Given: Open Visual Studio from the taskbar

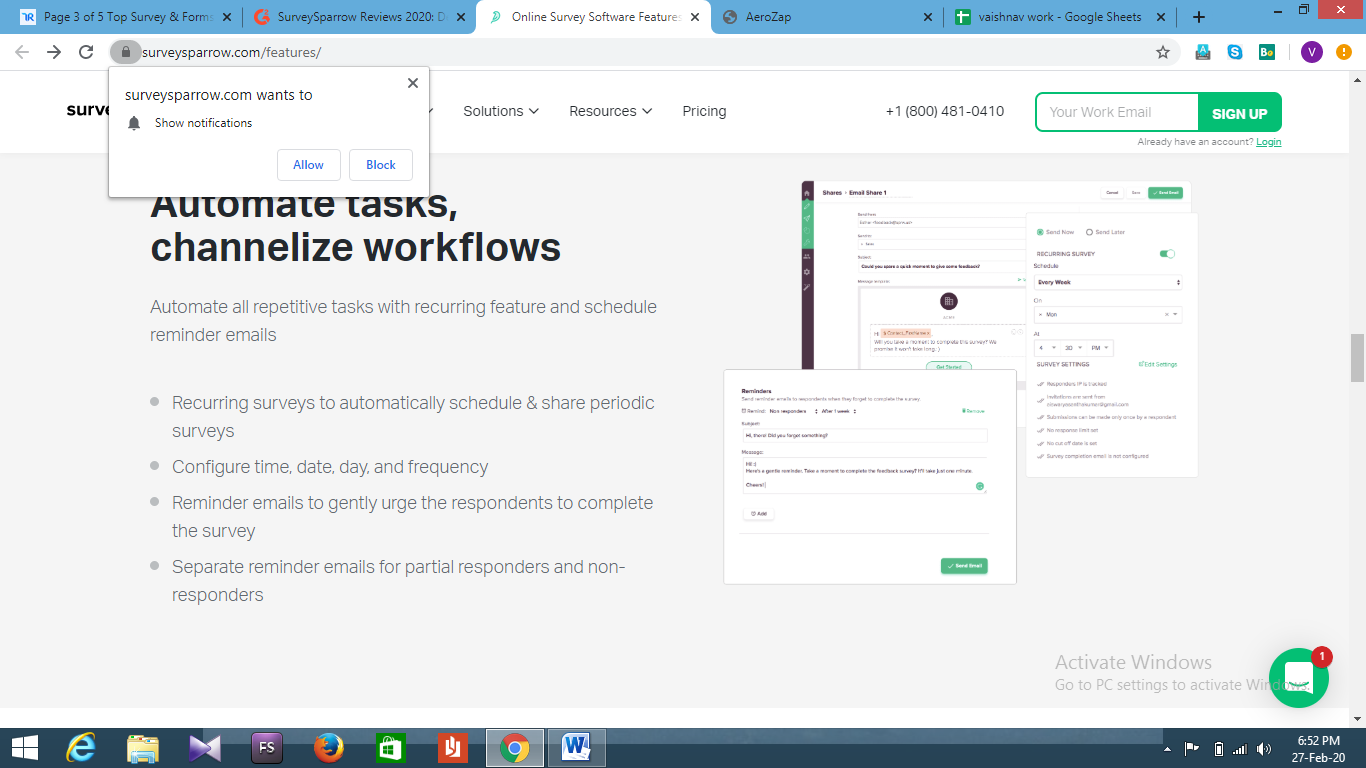Looking at the screenshot, I should 205,748.
